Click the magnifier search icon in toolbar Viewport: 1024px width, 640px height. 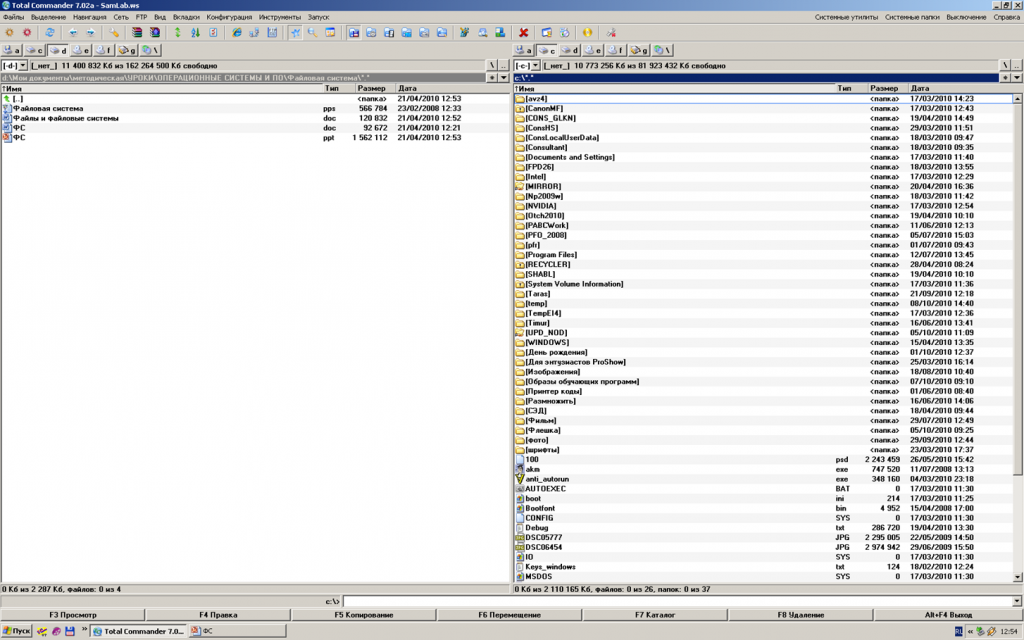[x=312, y=33]
